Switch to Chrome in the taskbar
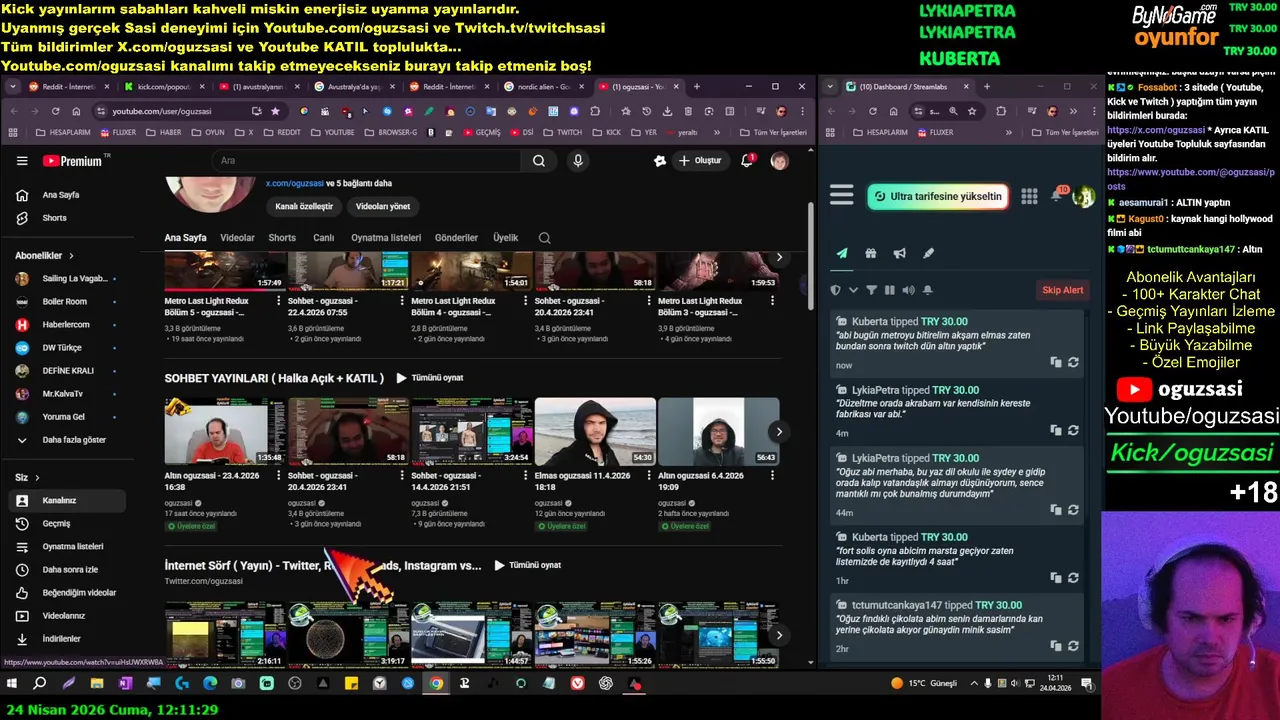Screen dimensions: 1280x720 (x=436, y=684)
